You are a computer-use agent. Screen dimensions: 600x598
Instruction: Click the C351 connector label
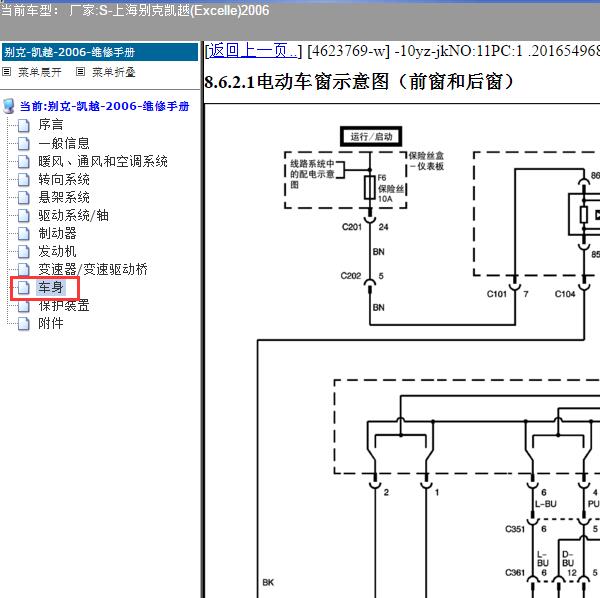pos(515,529)
